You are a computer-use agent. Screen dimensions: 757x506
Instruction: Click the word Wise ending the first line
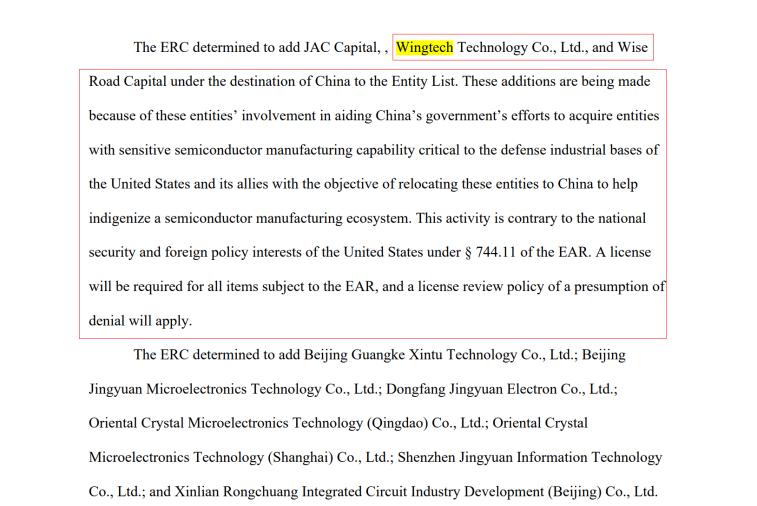pyautogui.click(x=633, y=47)
